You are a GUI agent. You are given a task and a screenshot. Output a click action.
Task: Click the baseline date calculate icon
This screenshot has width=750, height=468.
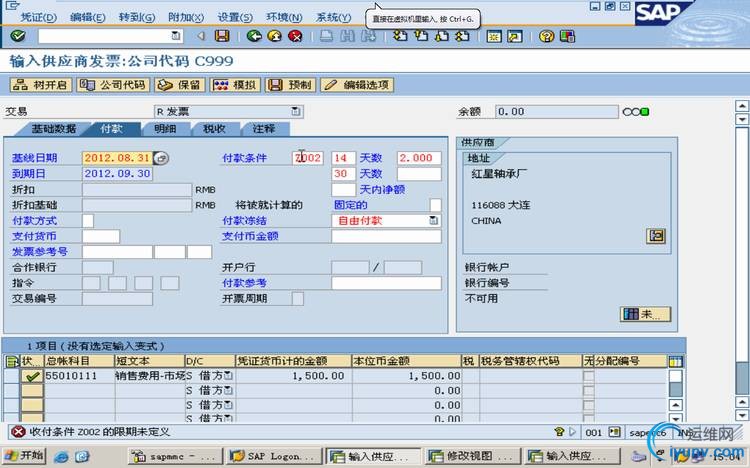click(x=161, y=158)
